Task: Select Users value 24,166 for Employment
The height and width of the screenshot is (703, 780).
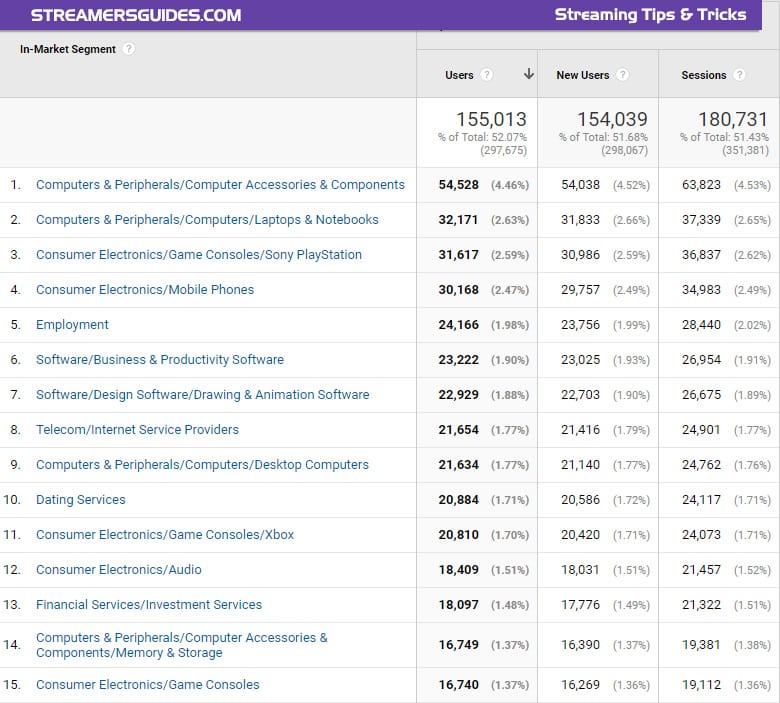Action: [x=458, y=325]
